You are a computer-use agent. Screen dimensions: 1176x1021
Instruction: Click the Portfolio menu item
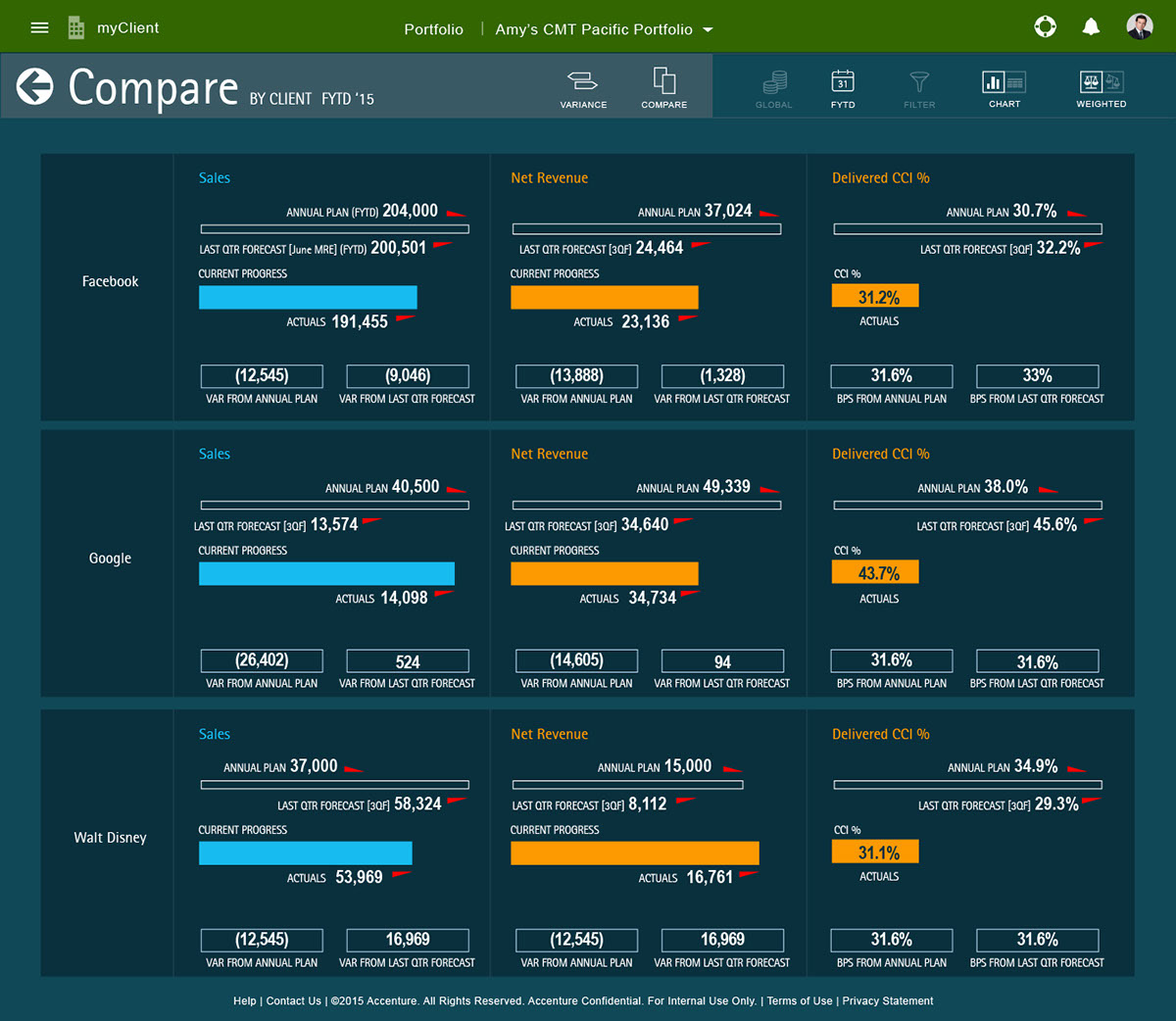tap(433, 29)
